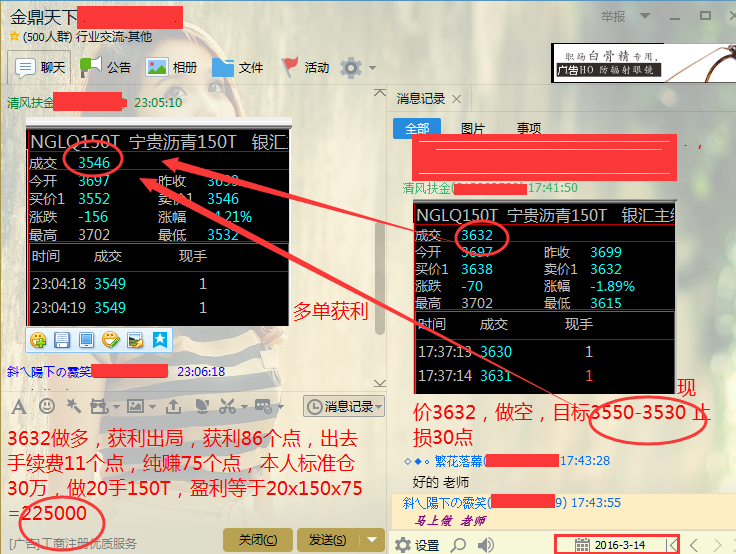Click the upload file icon
The height and width of the screenshot is (554, 736).
coord(173,407)
